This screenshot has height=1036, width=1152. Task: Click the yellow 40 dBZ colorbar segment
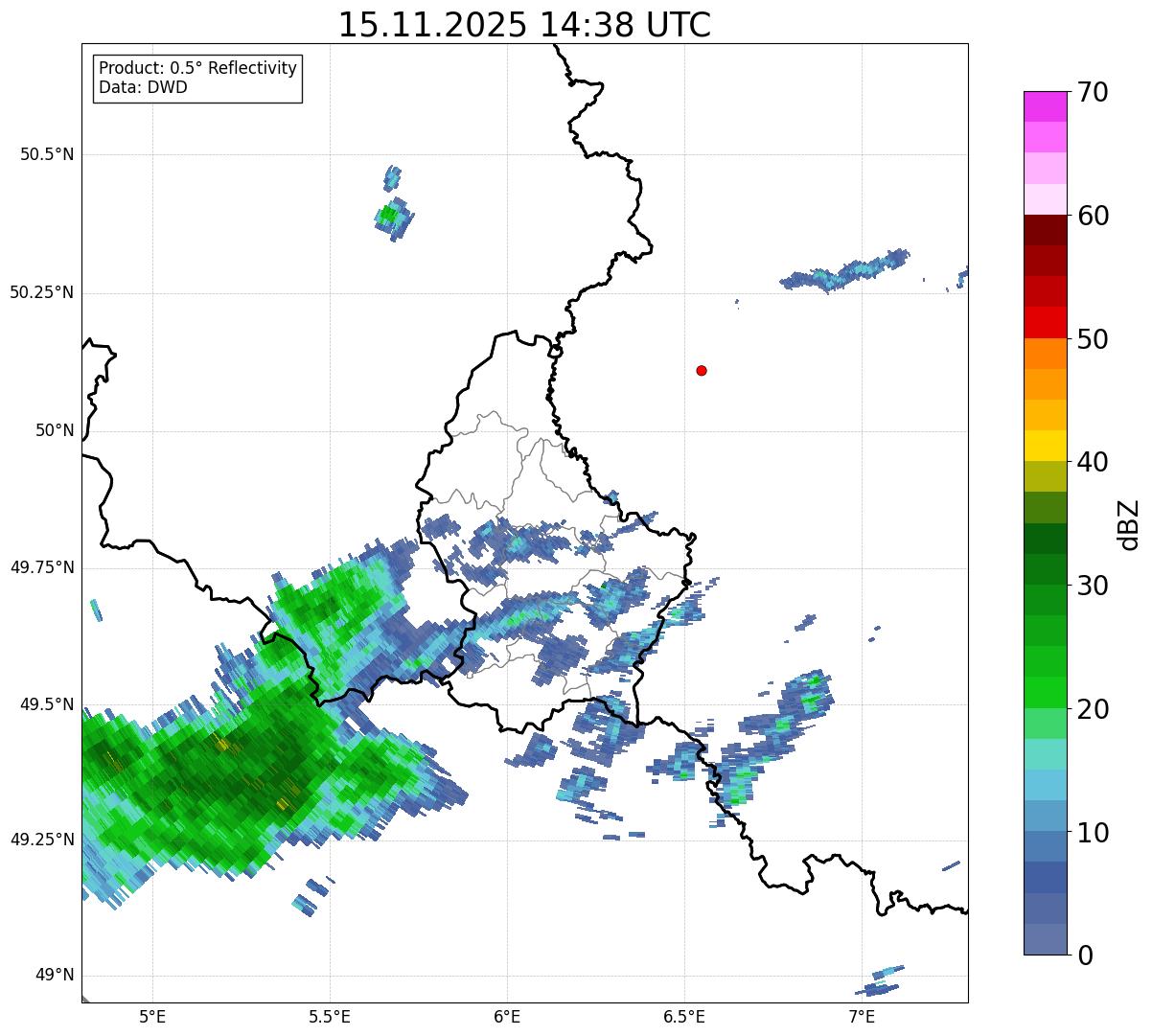(1045, 446)
